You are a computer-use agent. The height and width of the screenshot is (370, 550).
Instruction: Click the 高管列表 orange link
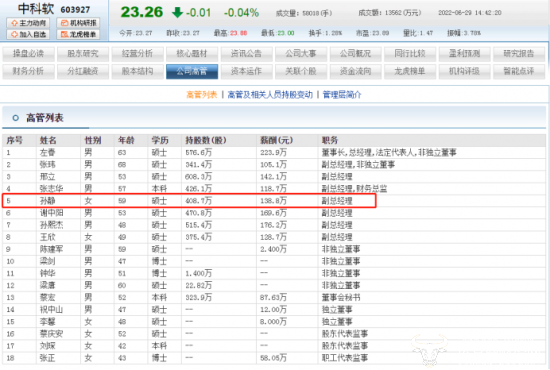[202, 95]
